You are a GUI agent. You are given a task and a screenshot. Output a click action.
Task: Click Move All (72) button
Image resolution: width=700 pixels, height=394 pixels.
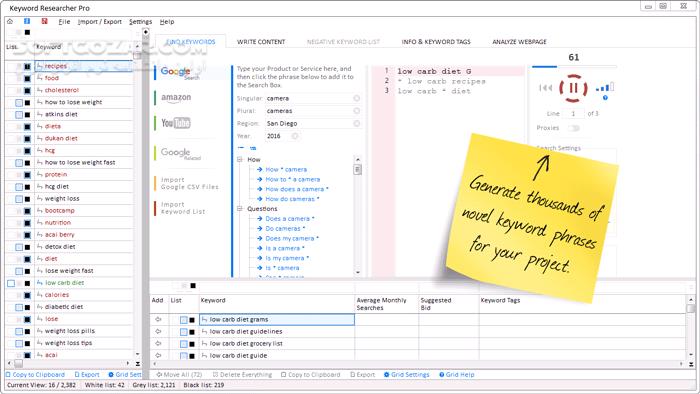[x=179, y=375]
